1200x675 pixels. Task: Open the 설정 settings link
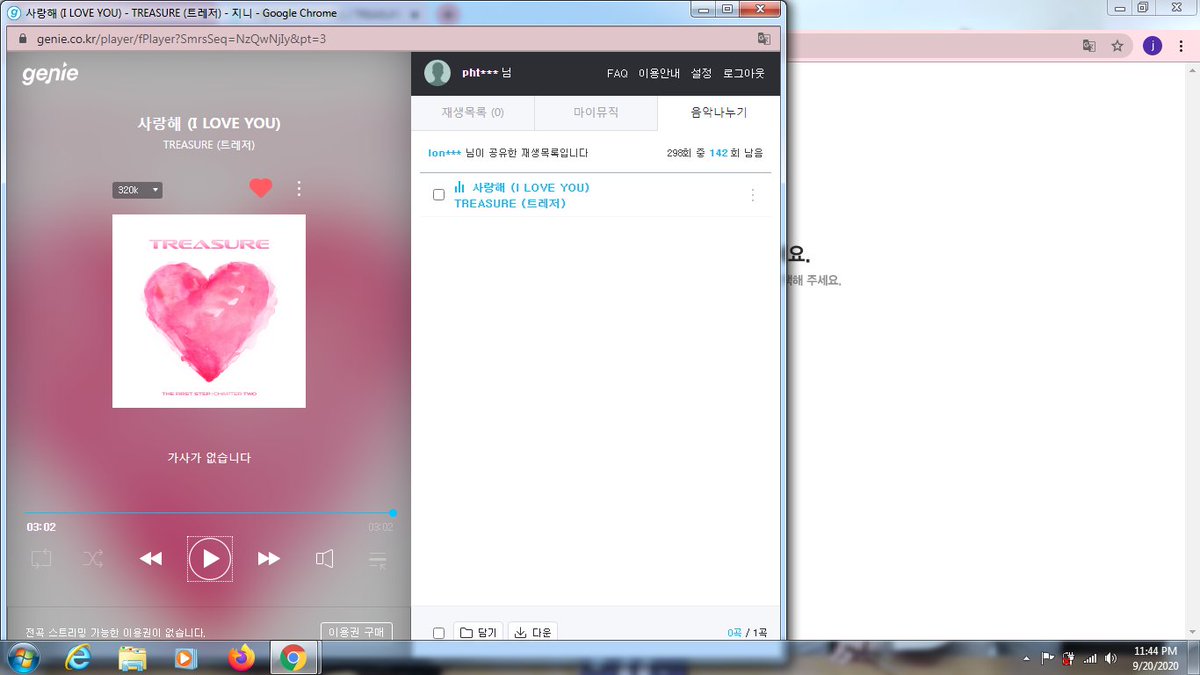(701, 74)
